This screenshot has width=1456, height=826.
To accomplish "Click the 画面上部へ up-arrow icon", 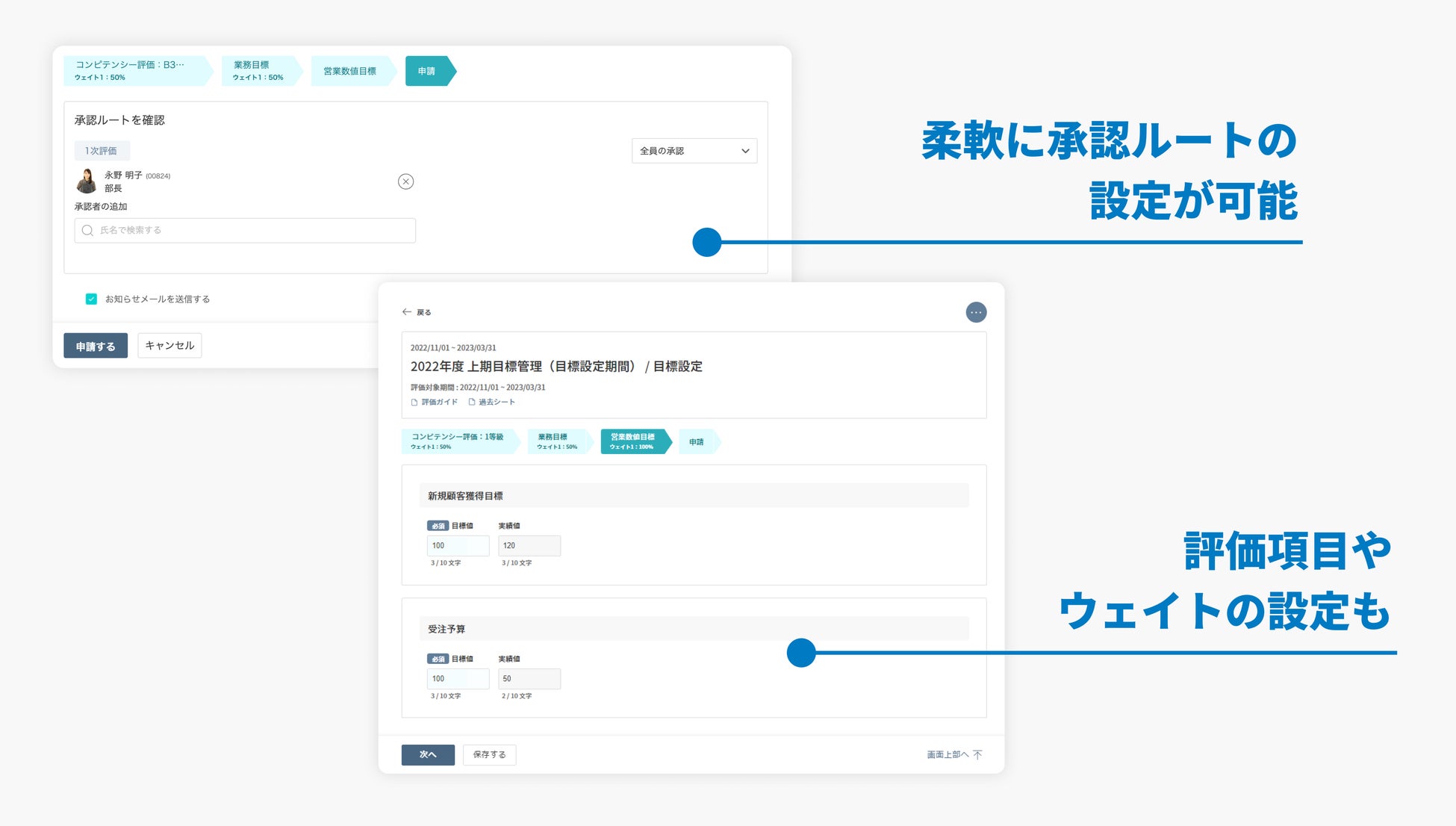I will pyautogui.click(x=978, y=755).
